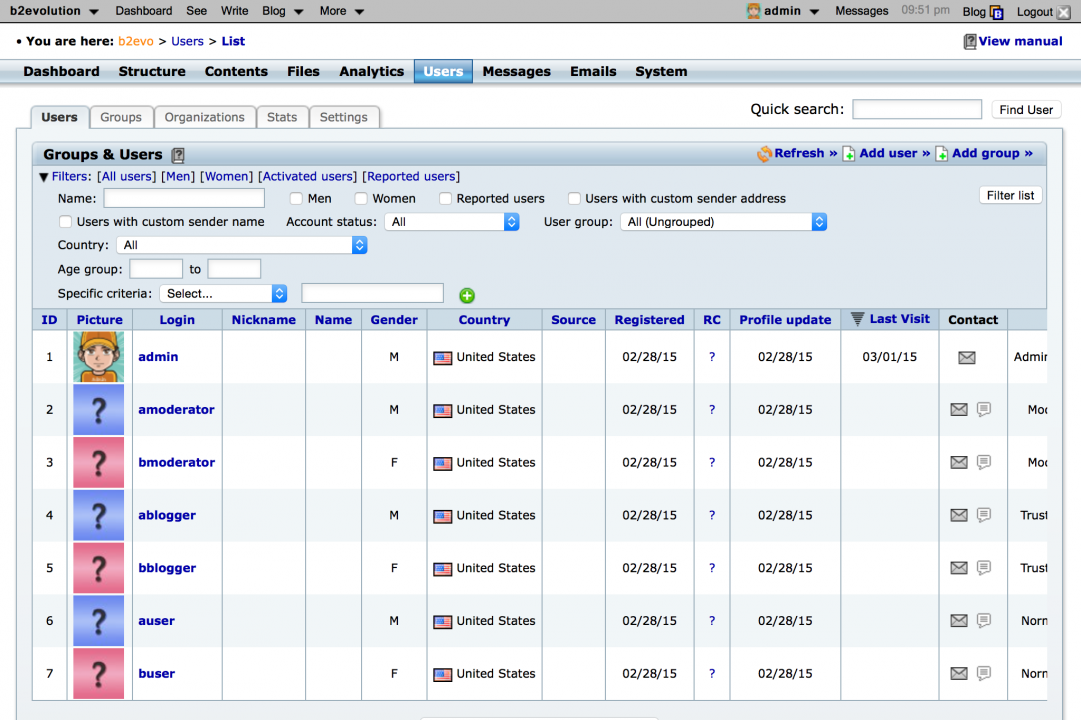Check the Women filter checkbox
The image size is (1081, 720).
[x=361, y=199]
